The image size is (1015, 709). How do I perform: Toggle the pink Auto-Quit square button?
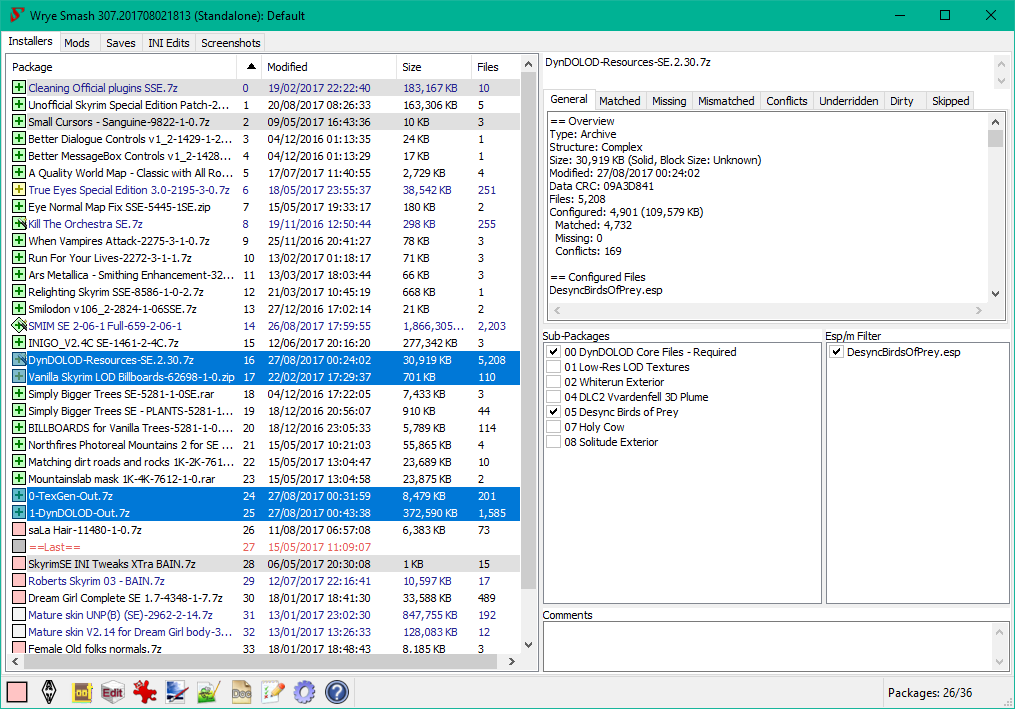coord(17,692)
